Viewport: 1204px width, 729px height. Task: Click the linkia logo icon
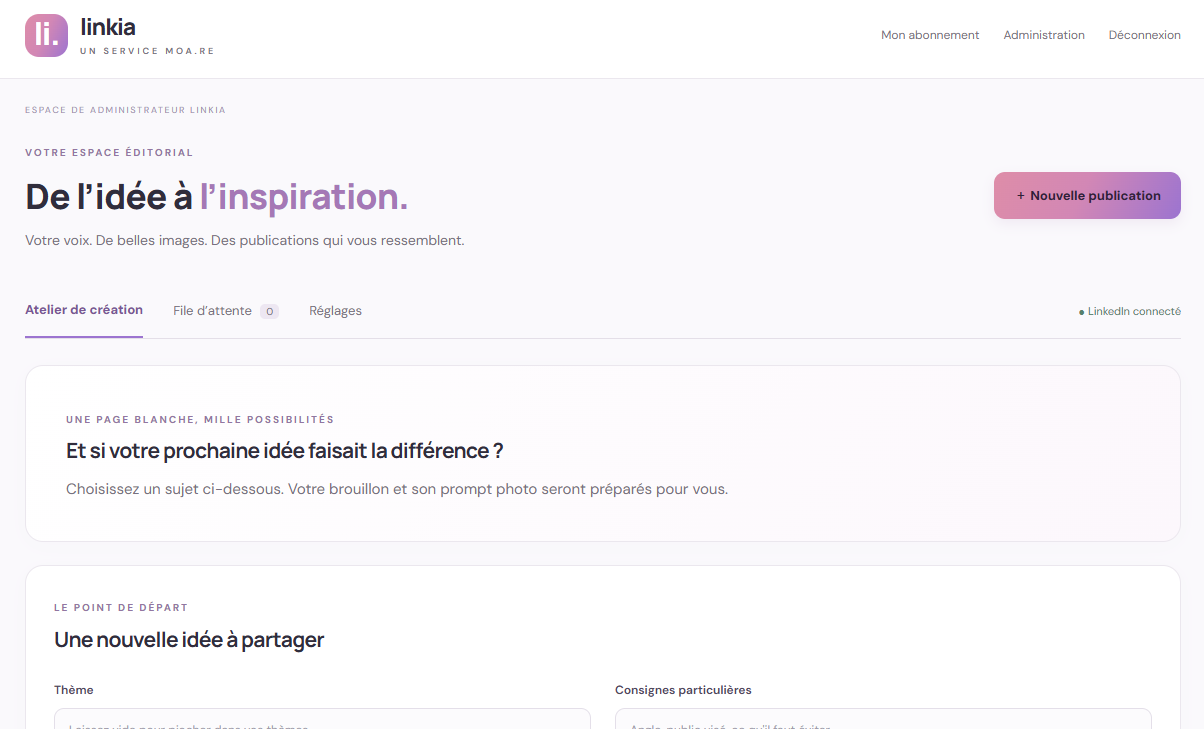pos(46,35)
